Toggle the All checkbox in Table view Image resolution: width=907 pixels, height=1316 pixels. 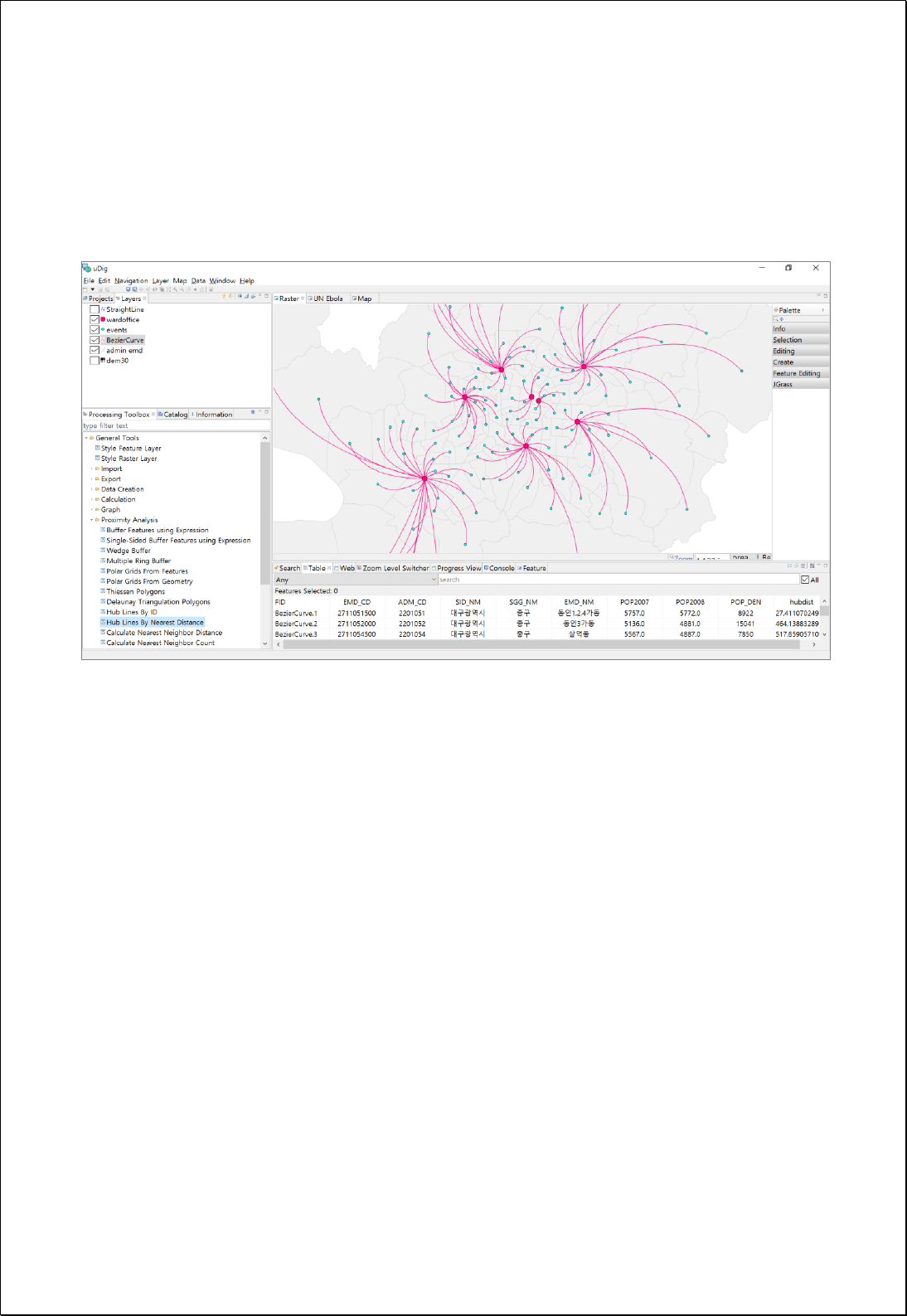click(x=805, y=580)
